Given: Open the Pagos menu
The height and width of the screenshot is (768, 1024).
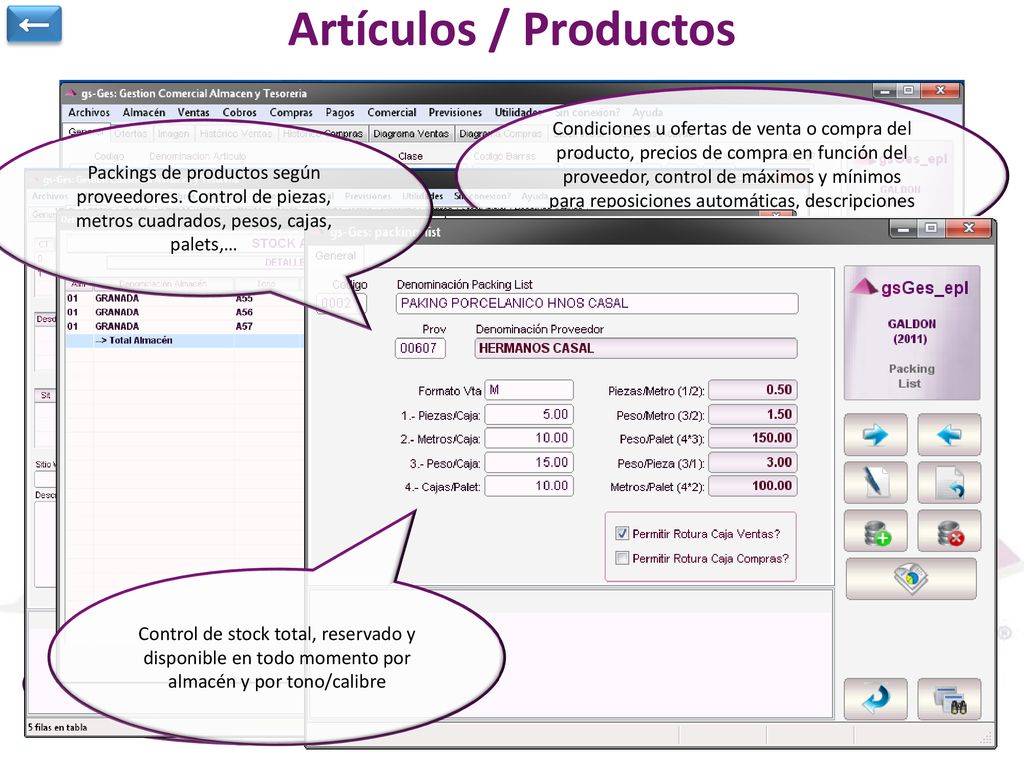Looking at the screenshot, I should point(340,112).
